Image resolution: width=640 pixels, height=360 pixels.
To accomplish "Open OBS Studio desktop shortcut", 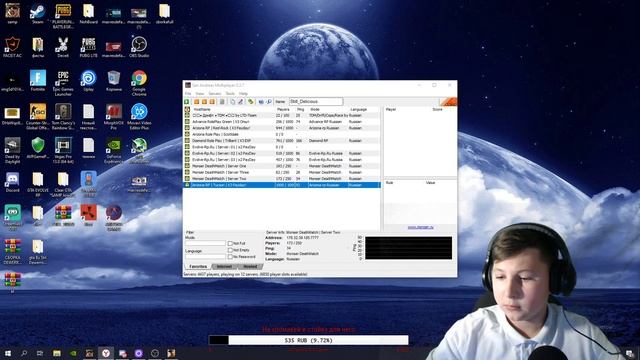I will pyautogui.click(x=139, y=47).
